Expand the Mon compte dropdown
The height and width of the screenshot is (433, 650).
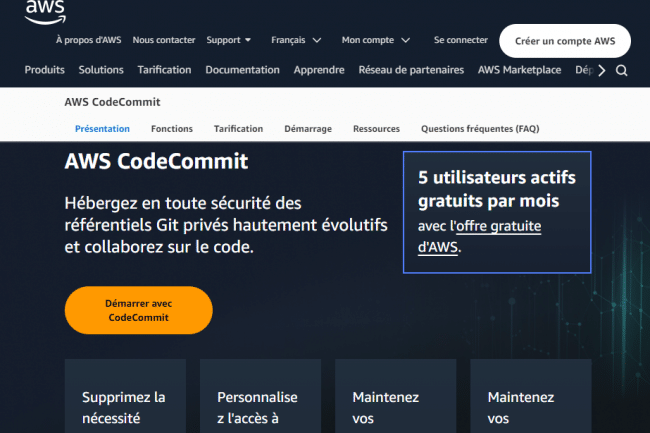[x=376, y=40]
